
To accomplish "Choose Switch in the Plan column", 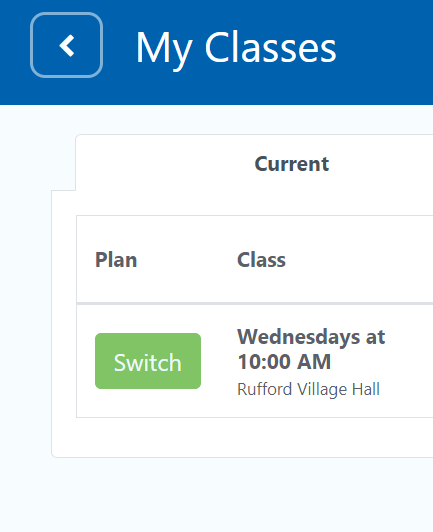I will point(148,361).
